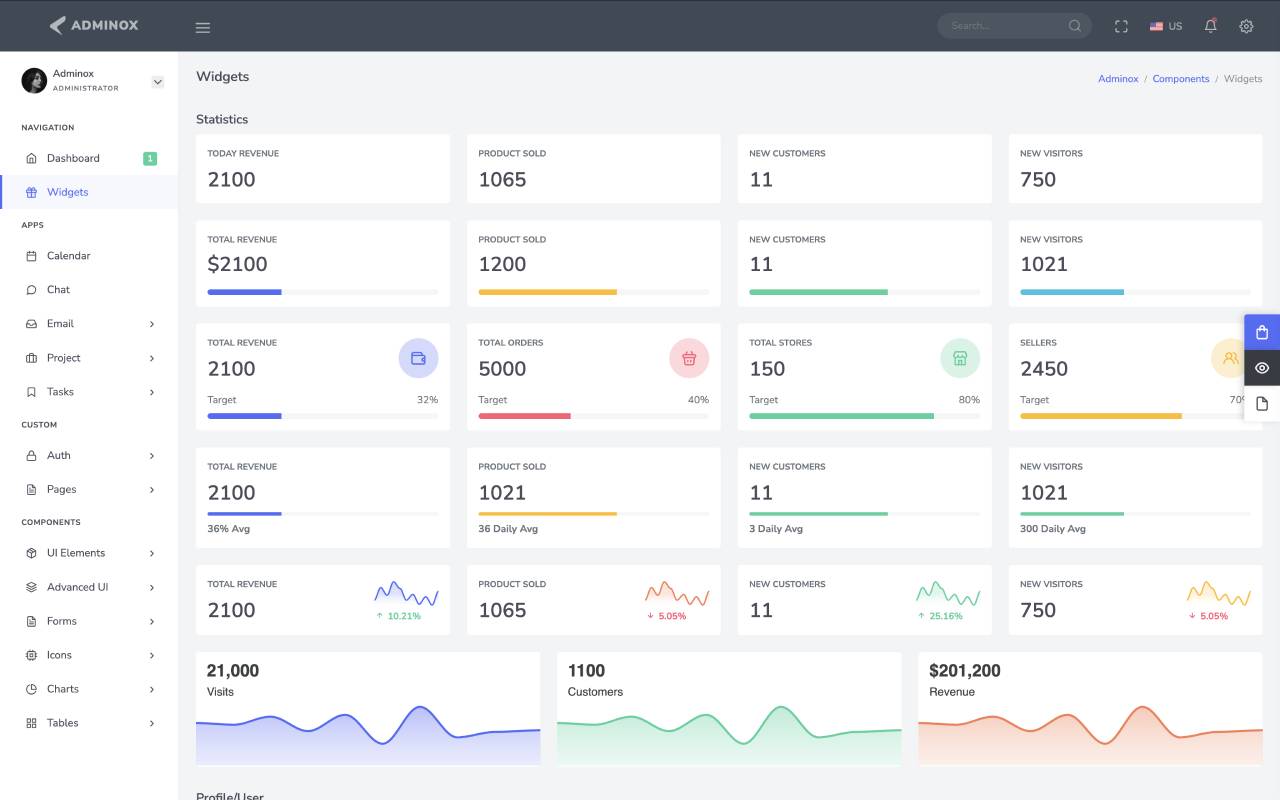The image size is (1280, 800).
Task: Click the 1100 Customers chart card
Action: 729,709
